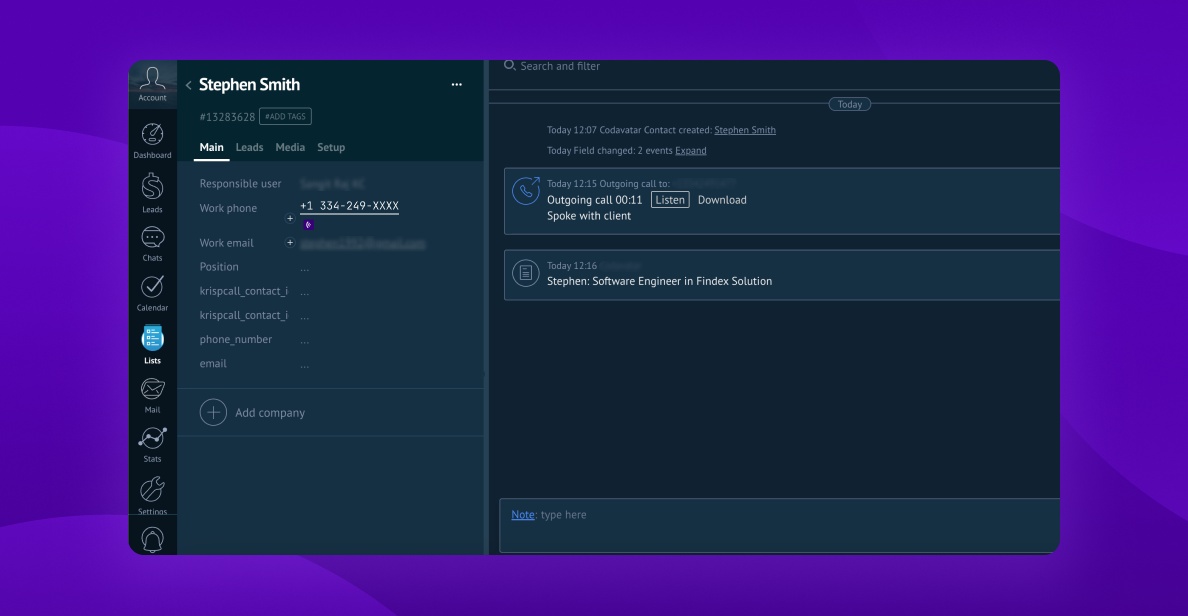Click the #ADD TAGS button
Viewport: 1188px width, 616px height.
tap(285, 117)
